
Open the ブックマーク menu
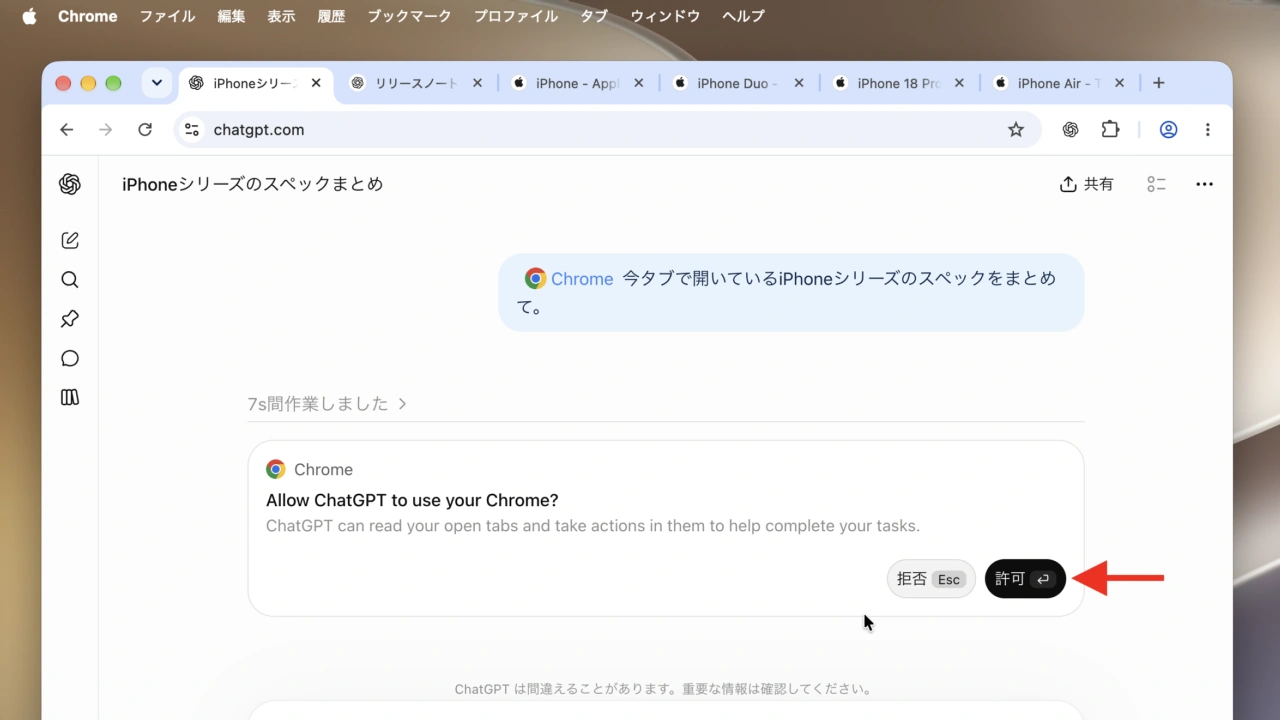409,16
